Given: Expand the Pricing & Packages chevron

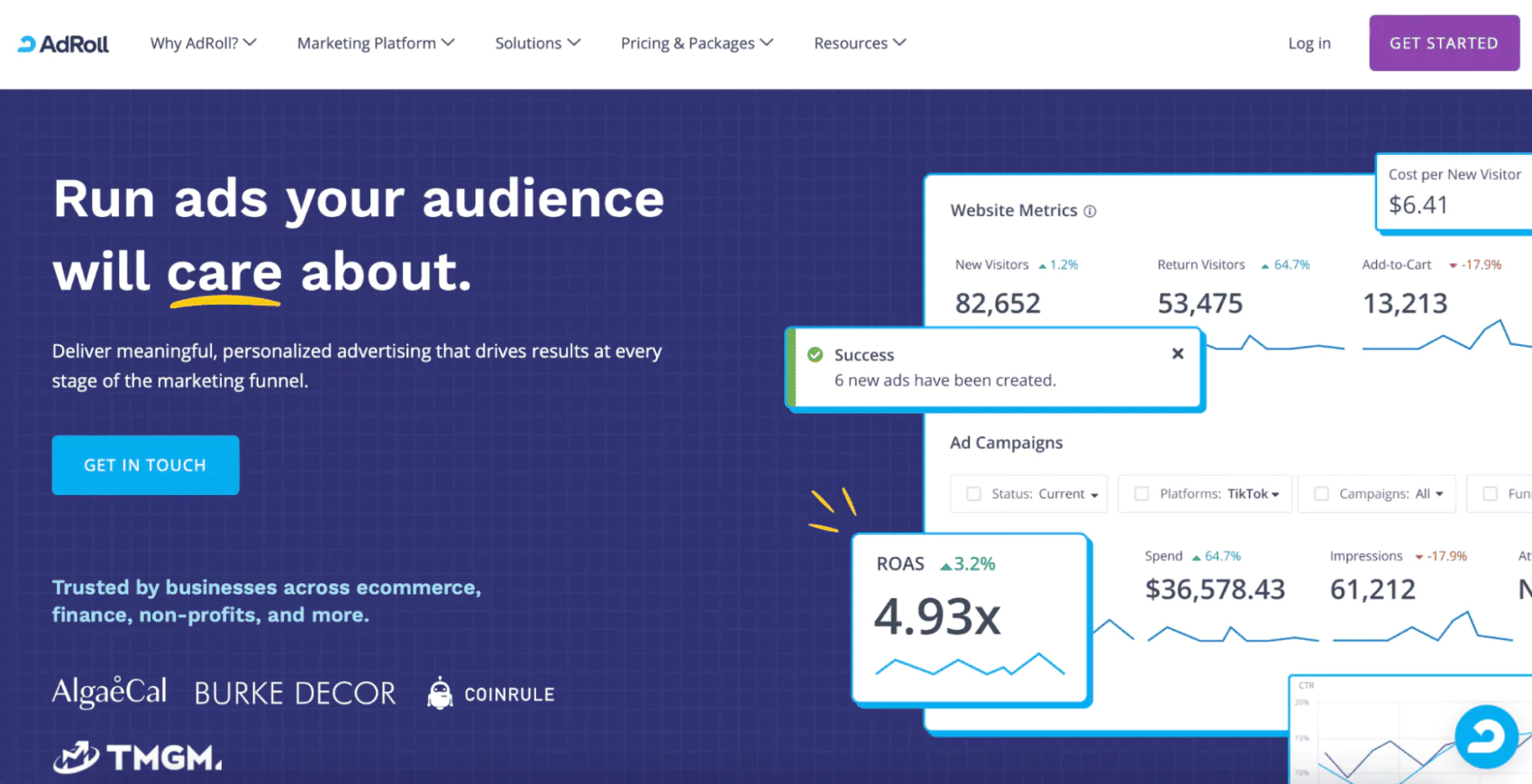Looking at the screenshot, I should (x=767, y=42).
